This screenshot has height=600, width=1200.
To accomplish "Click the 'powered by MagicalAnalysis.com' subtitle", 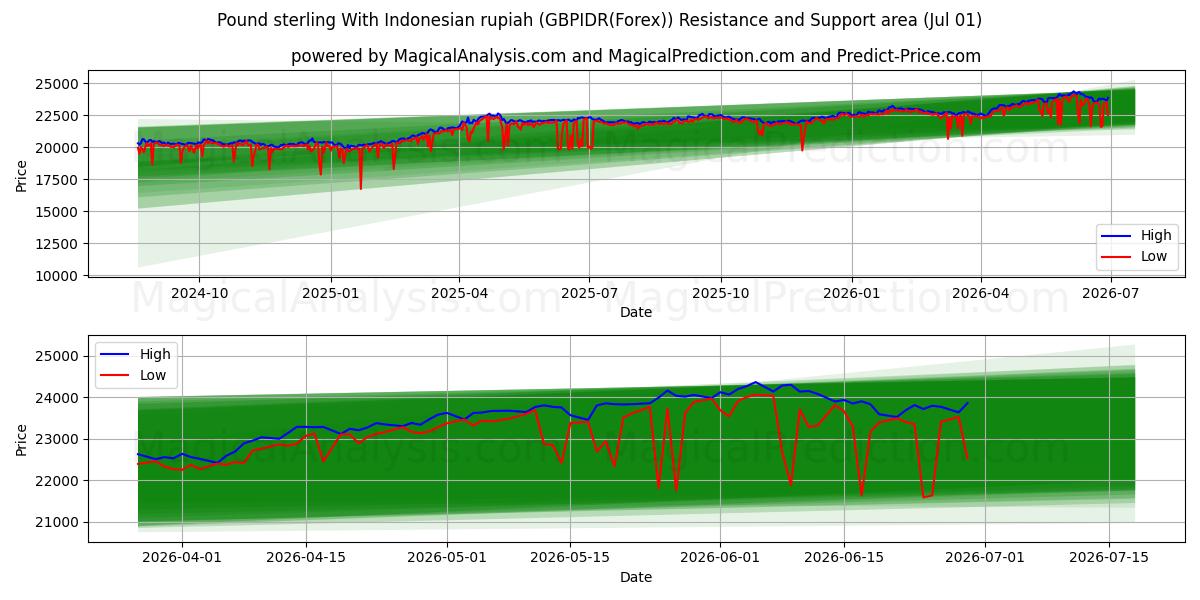I will click(x=636, y=56).
